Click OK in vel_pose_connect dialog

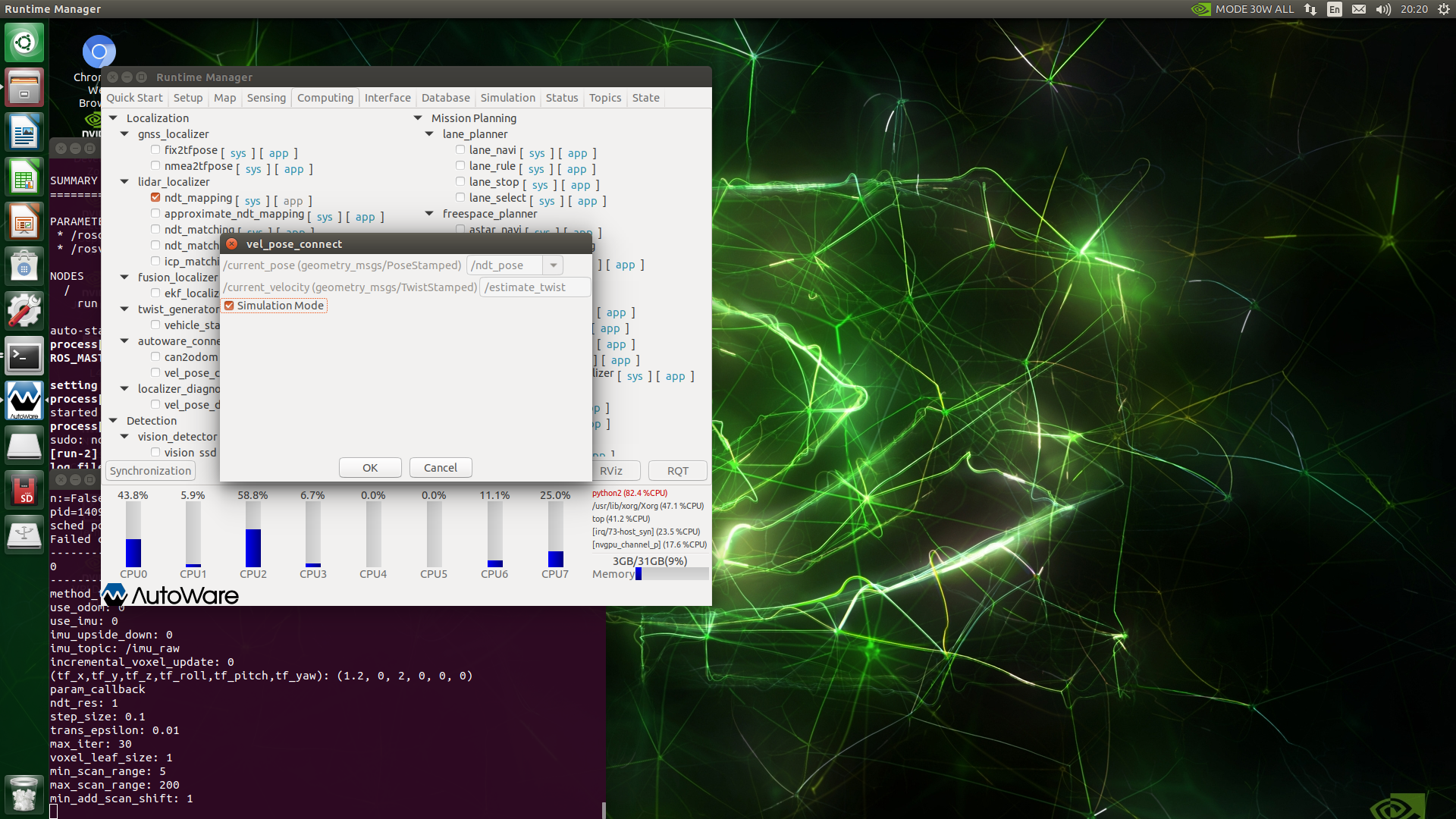click(370, 467)
